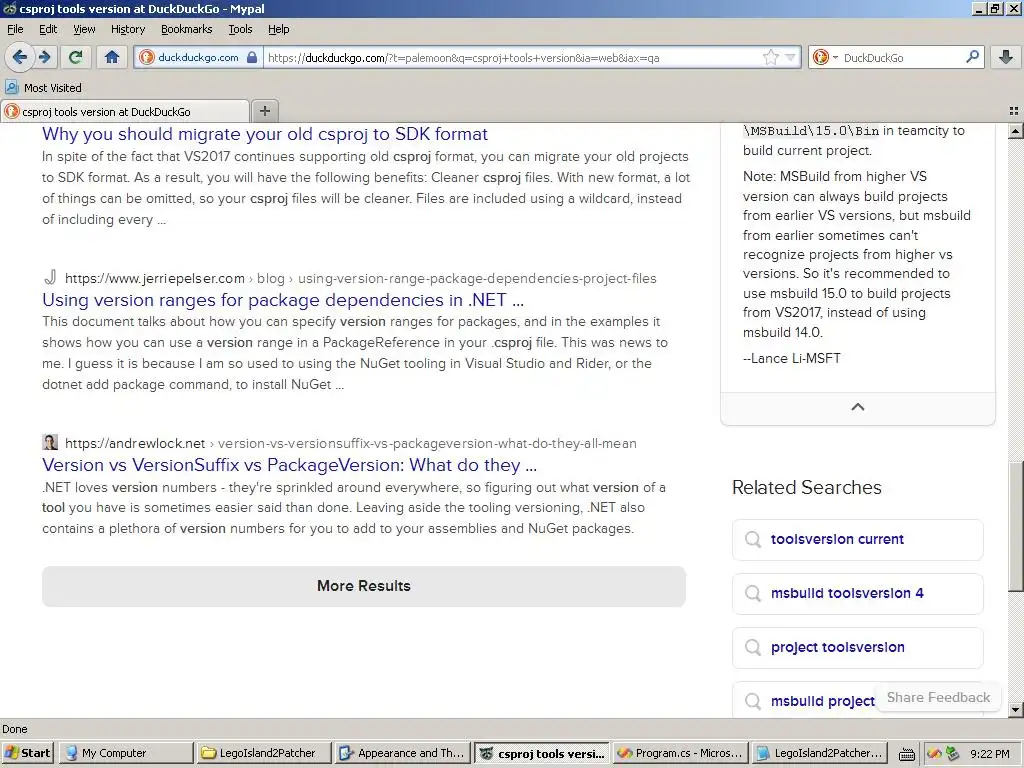This screenshot has height=768, width=1024.
Task: Click the jerriepelser.com result URL
Action: (360, 278)
